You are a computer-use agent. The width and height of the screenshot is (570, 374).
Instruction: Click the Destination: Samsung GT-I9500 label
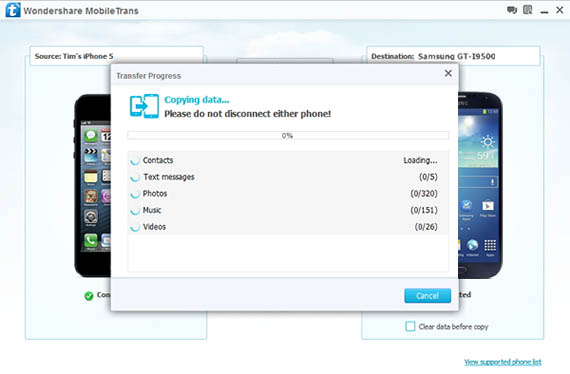(x=433, y=56)
